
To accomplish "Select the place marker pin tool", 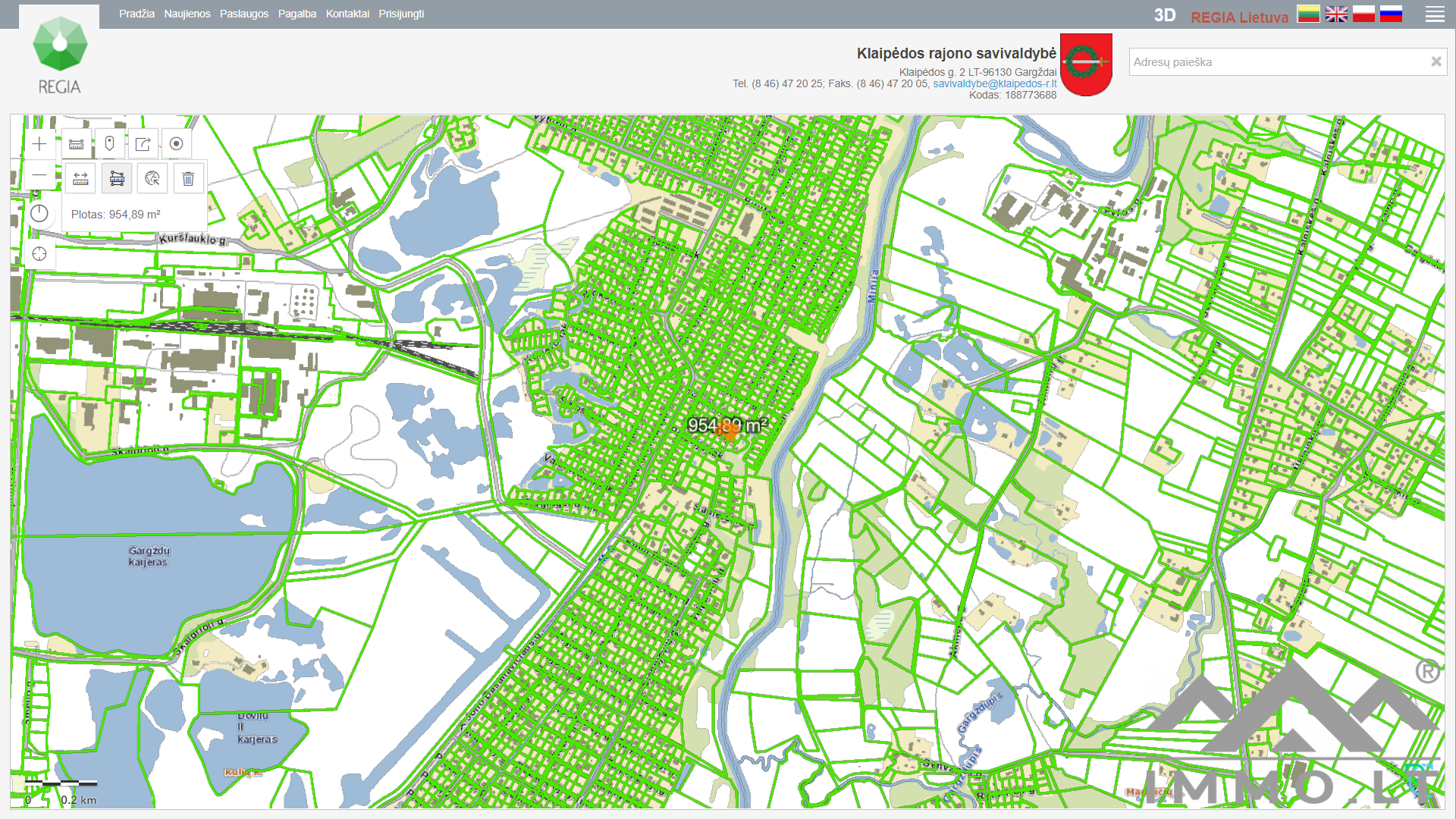I will 109,144.
